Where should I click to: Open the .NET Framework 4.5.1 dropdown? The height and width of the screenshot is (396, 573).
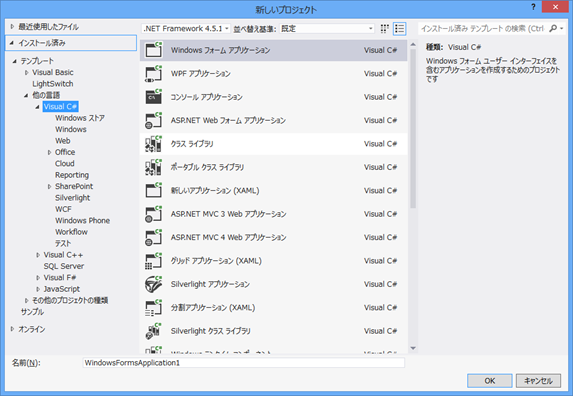[x=186, y=28]
